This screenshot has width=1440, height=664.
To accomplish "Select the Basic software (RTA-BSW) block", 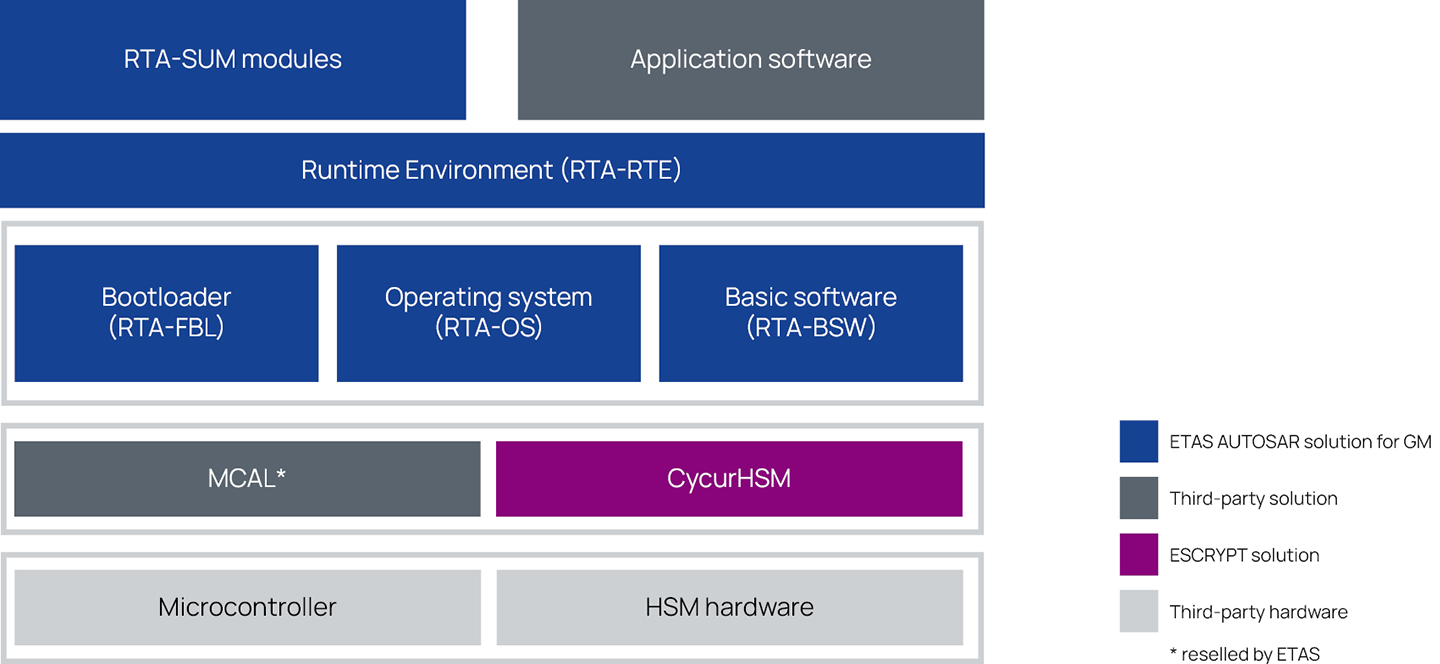I will [811, 313].
